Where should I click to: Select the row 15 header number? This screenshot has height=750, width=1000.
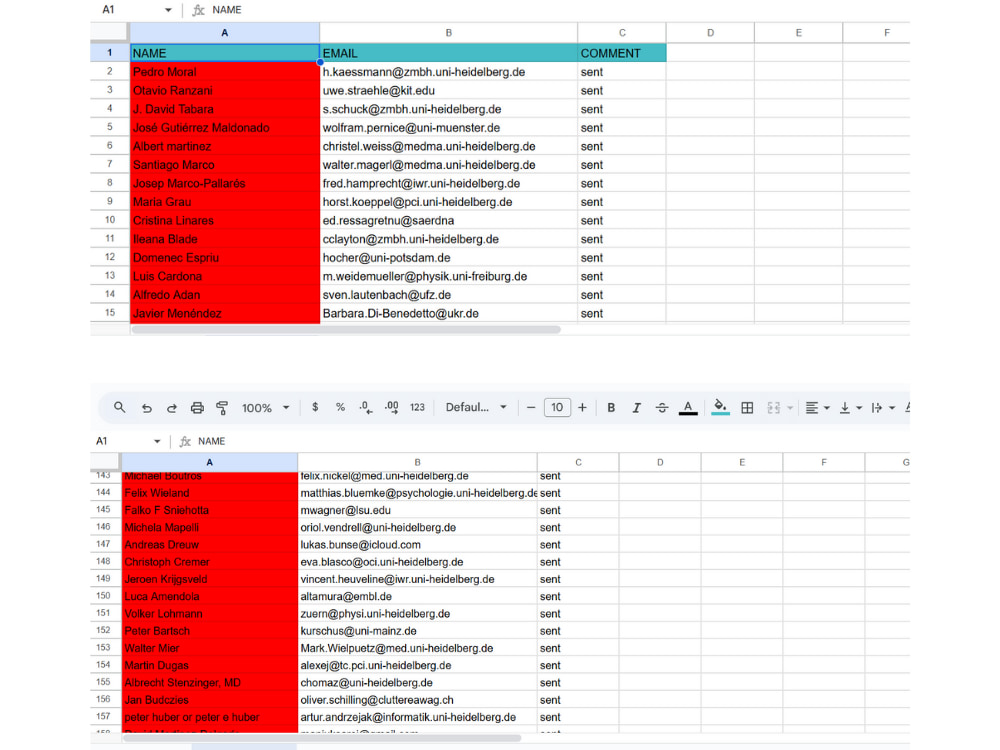click(x=110, y=313)
